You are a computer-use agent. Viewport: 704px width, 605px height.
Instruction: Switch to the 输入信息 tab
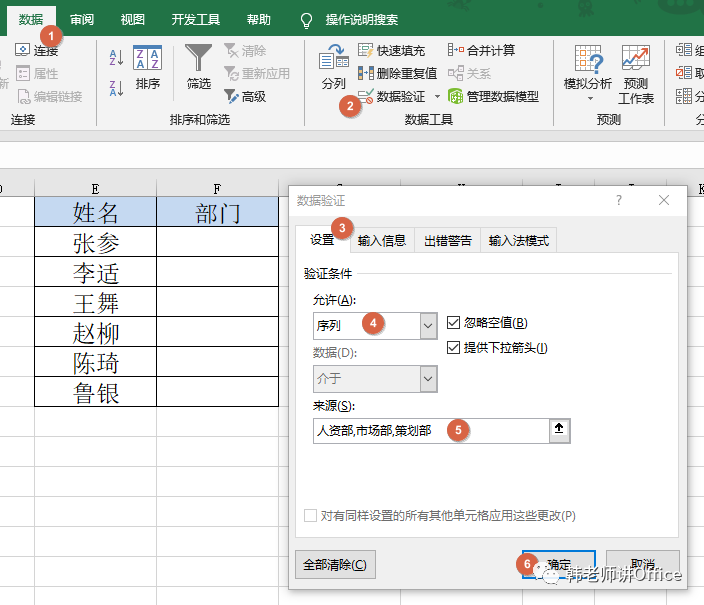[381, 241]
